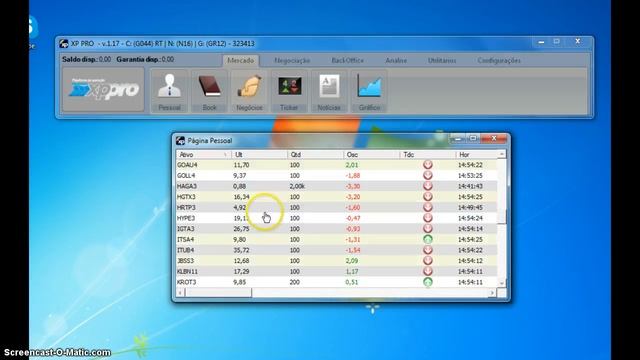The width and height of the screenshot is (640, 360).
Task: Select the HAGA3 ticker cell
Action: [187, 186]
